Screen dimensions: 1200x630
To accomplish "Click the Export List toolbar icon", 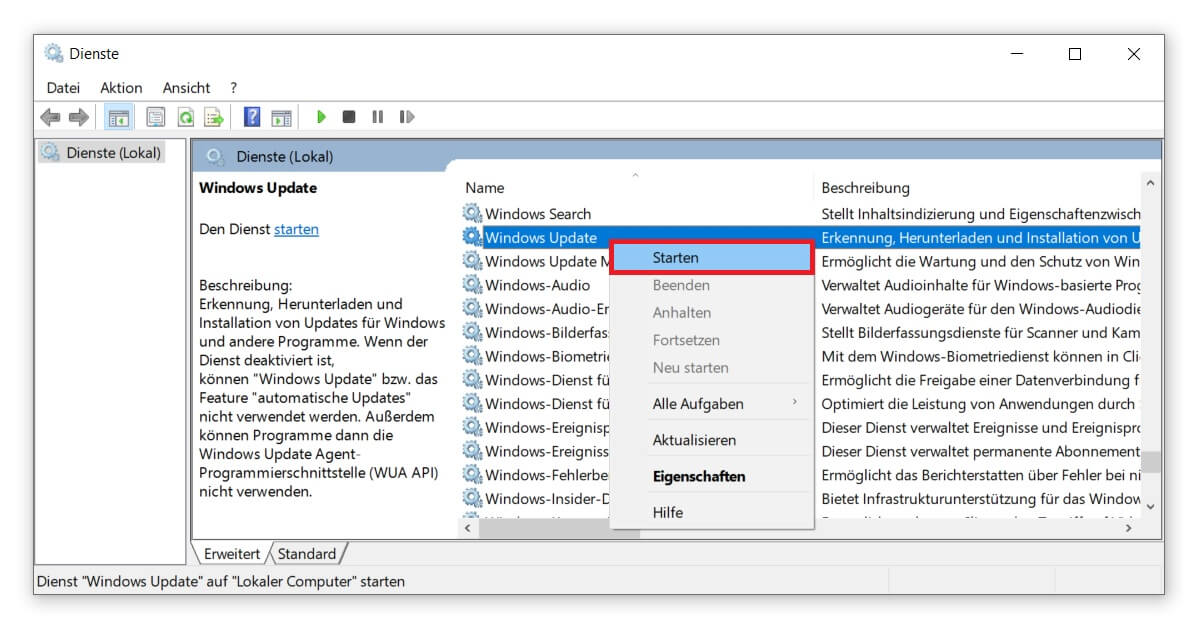I will pos(214,117).
